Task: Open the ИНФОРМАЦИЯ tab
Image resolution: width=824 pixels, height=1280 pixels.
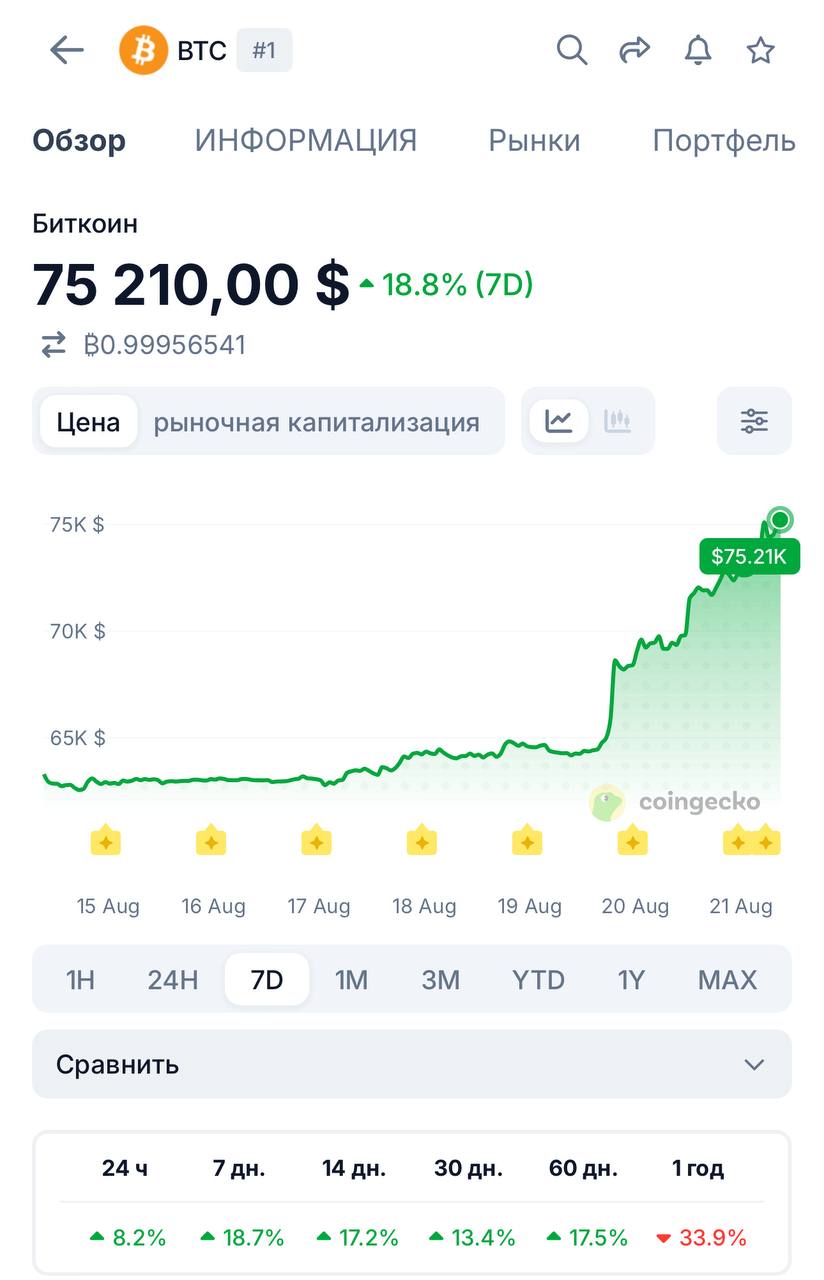Action: [x=306, y=141]
